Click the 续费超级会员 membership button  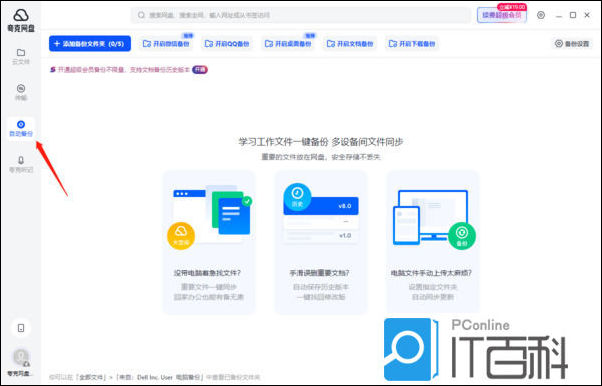[501, 15]
